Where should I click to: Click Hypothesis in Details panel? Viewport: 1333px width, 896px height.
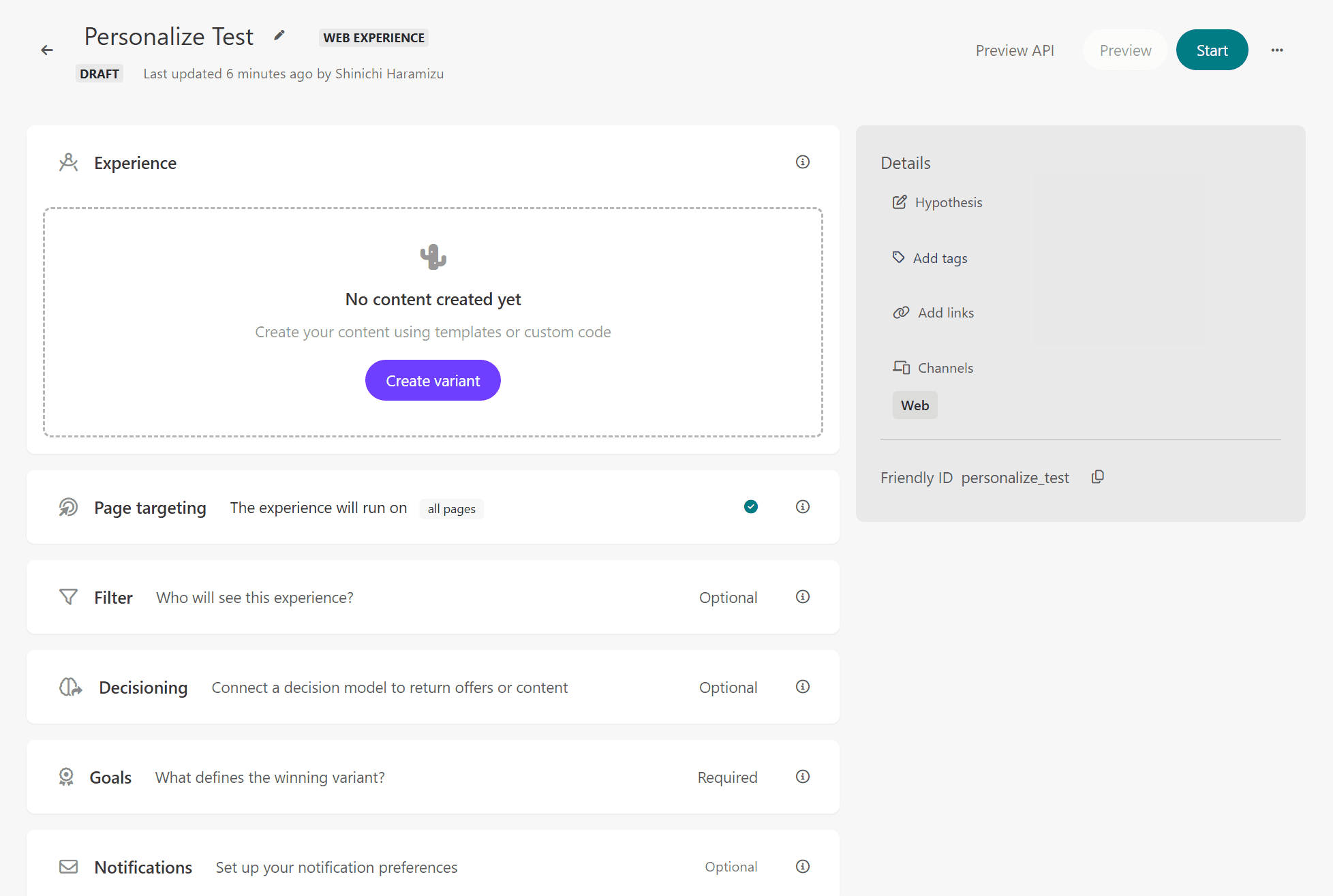click(x=948, y=202)
